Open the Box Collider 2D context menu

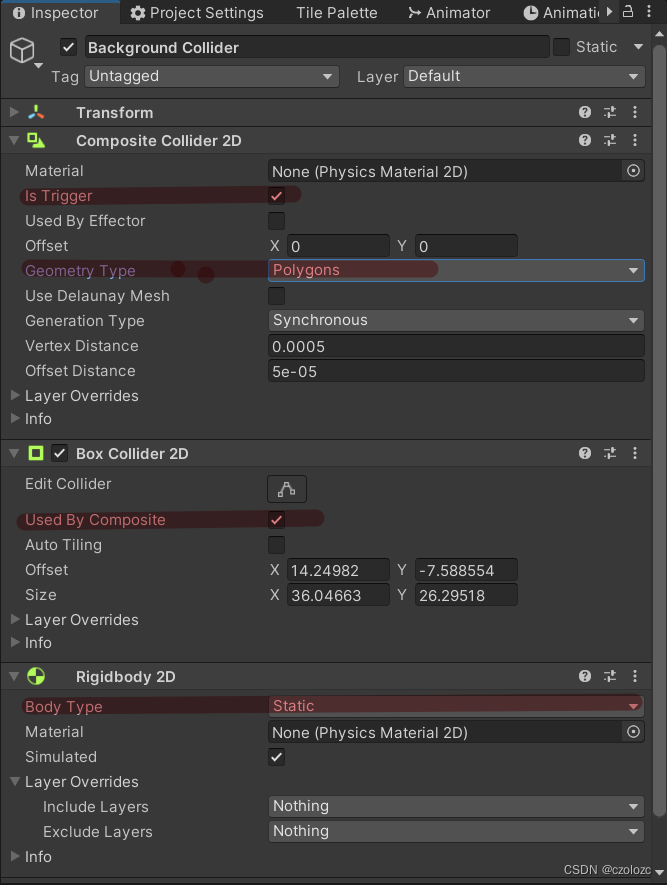click(x=635, y=453)
